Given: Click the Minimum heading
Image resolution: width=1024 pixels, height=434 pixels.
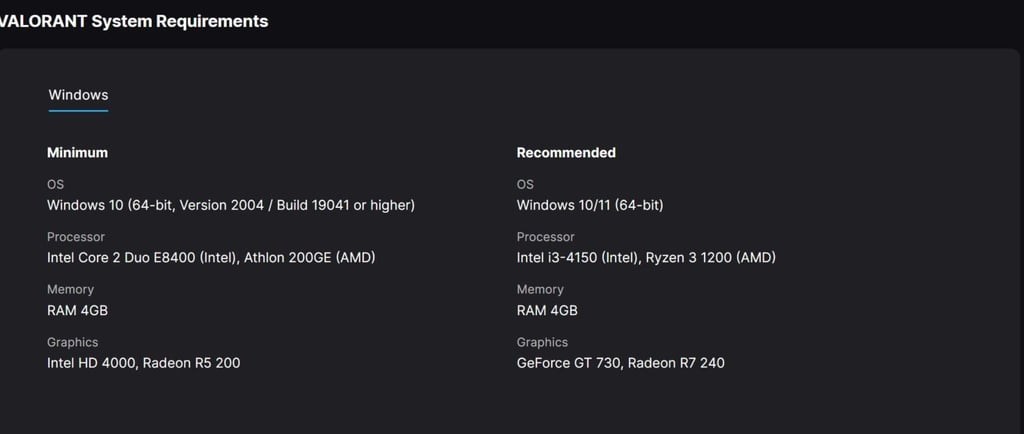Looking at the screenshot, I should tap(77, 153).
